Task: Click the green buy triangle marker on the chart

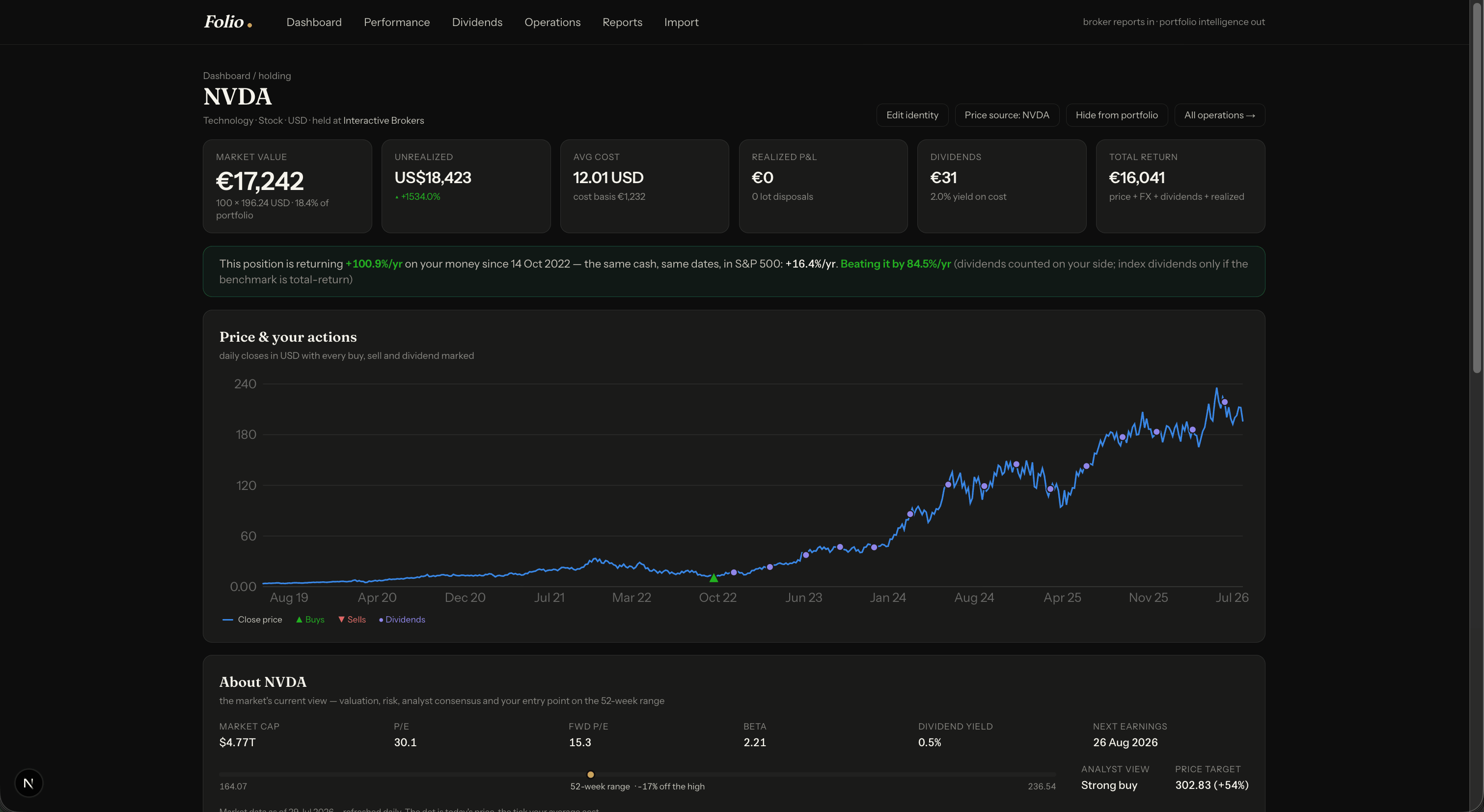Action: (713, 578)
